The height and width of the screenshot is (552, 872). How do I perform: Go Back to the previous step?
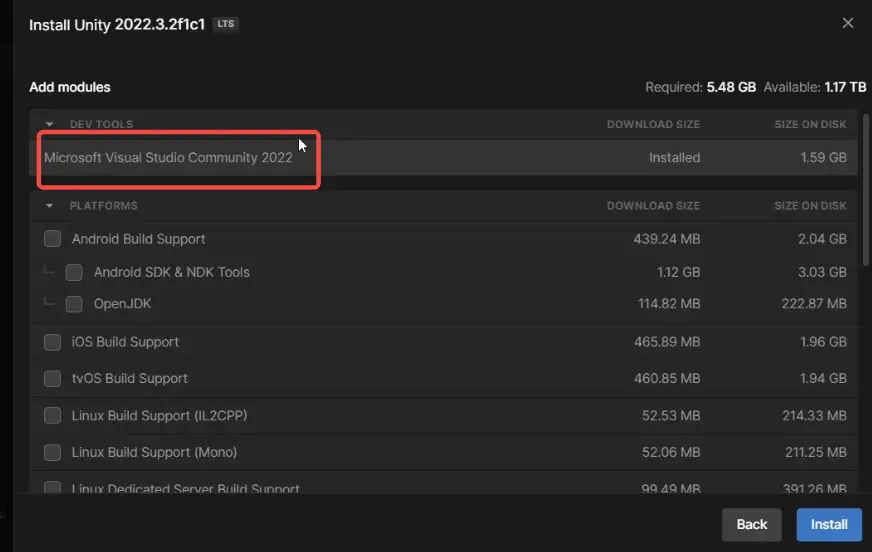pos(752,524)
